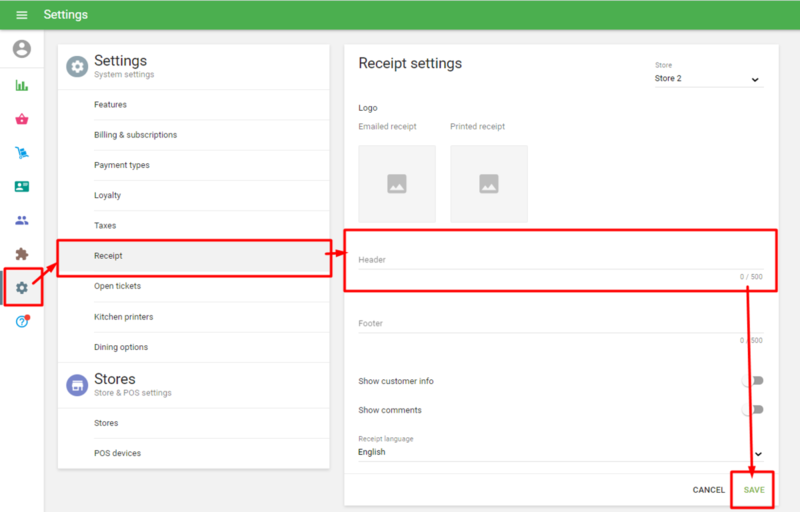Enable the Show customer info toggle
This screenshot has width=800, height=512.
[x=753, y=381]
